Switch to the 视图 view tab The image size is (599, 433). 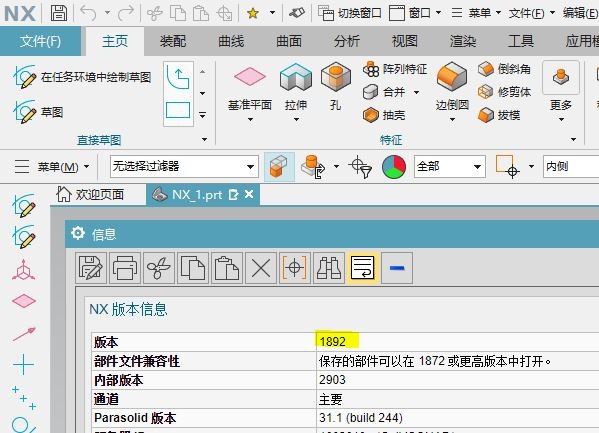point(405,41)
